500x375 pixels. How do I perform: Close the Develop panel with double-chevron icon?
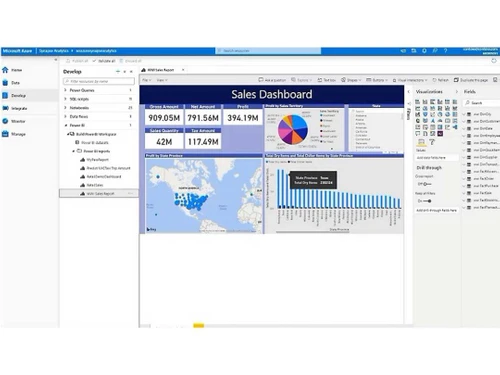click(x=131, y=72)
